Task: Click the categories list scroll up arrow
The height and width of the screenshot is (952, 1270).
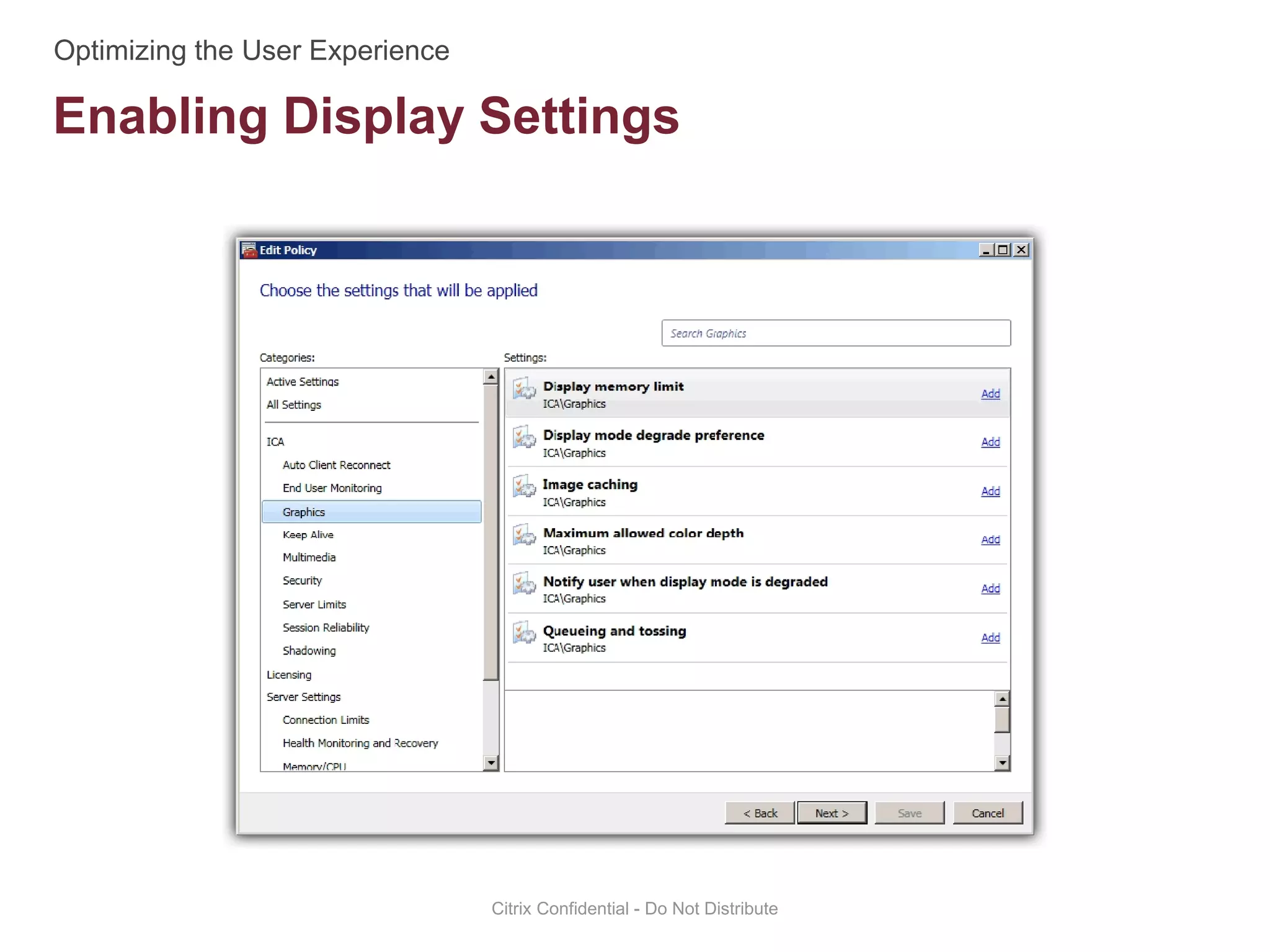Action: pos(491,377)
